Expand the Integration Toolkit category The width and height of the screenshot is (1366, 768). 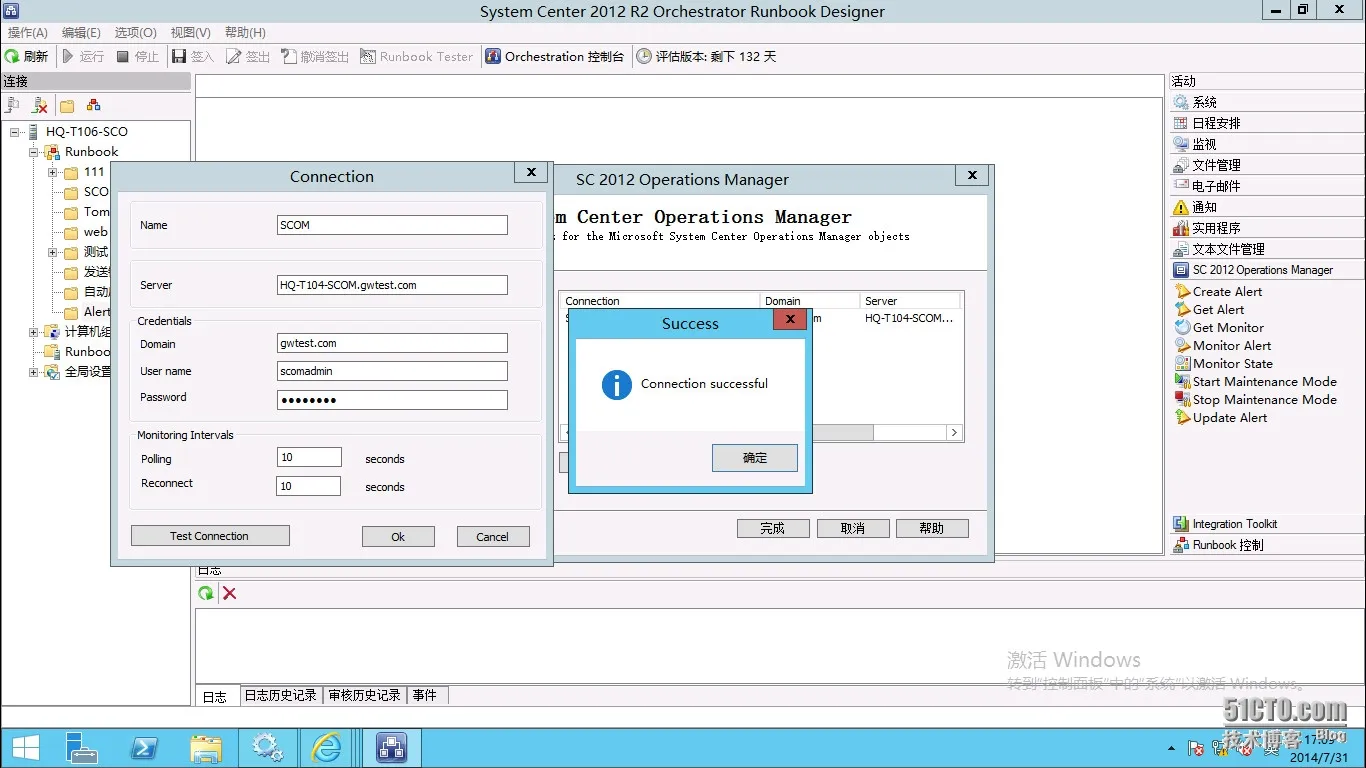coord(1268,524)
